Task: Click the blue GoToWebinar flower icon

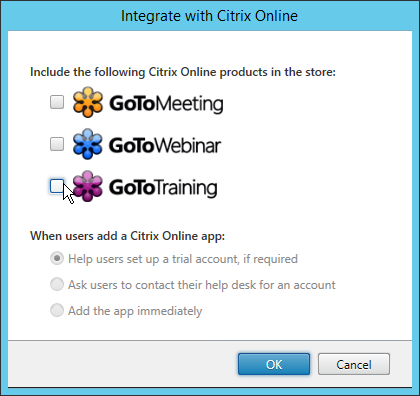Action: click(88, 144)
